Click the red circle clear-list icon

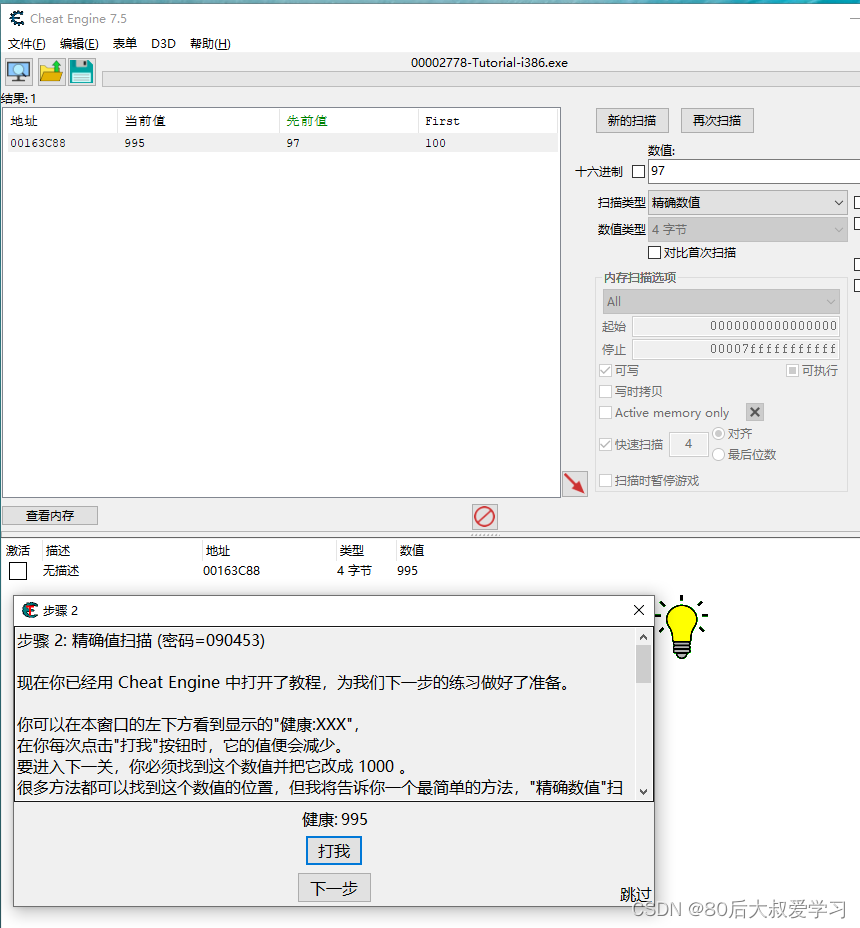click(485, 516)
